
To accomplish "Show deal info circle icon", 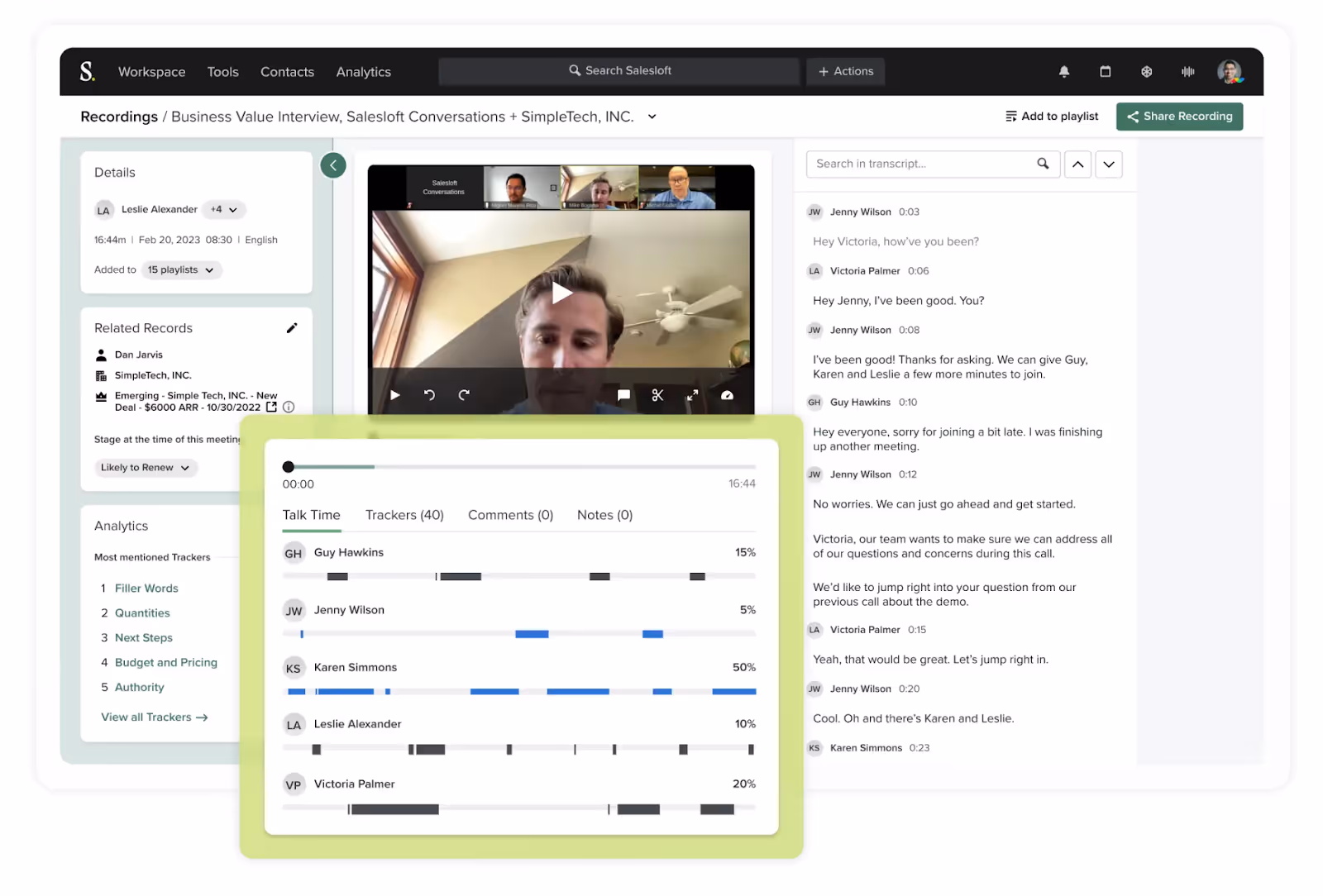I will pos(289,407).
